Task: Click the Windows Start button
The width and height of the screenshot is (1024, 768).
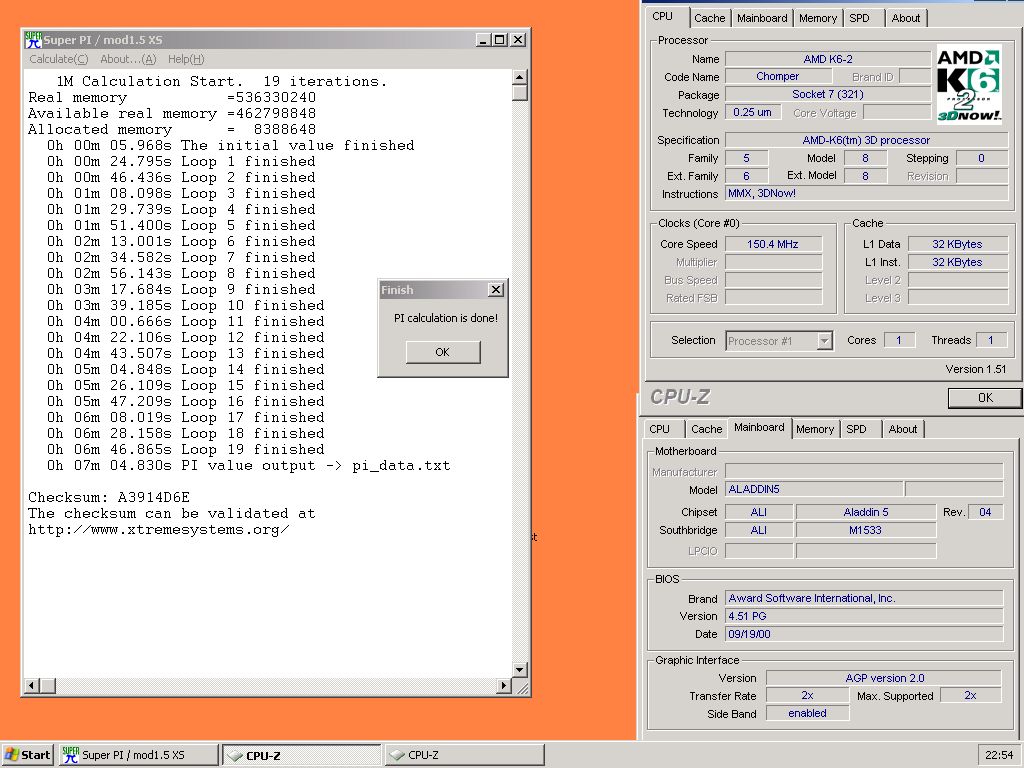Action: point(27,755)
